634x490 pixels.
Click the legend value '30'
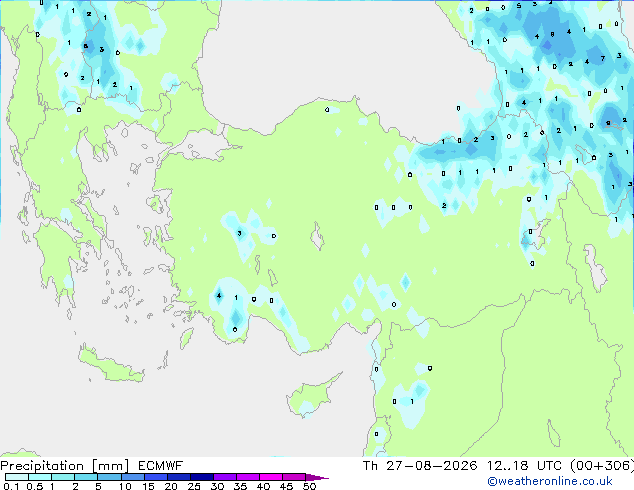[x=217, y=486]
